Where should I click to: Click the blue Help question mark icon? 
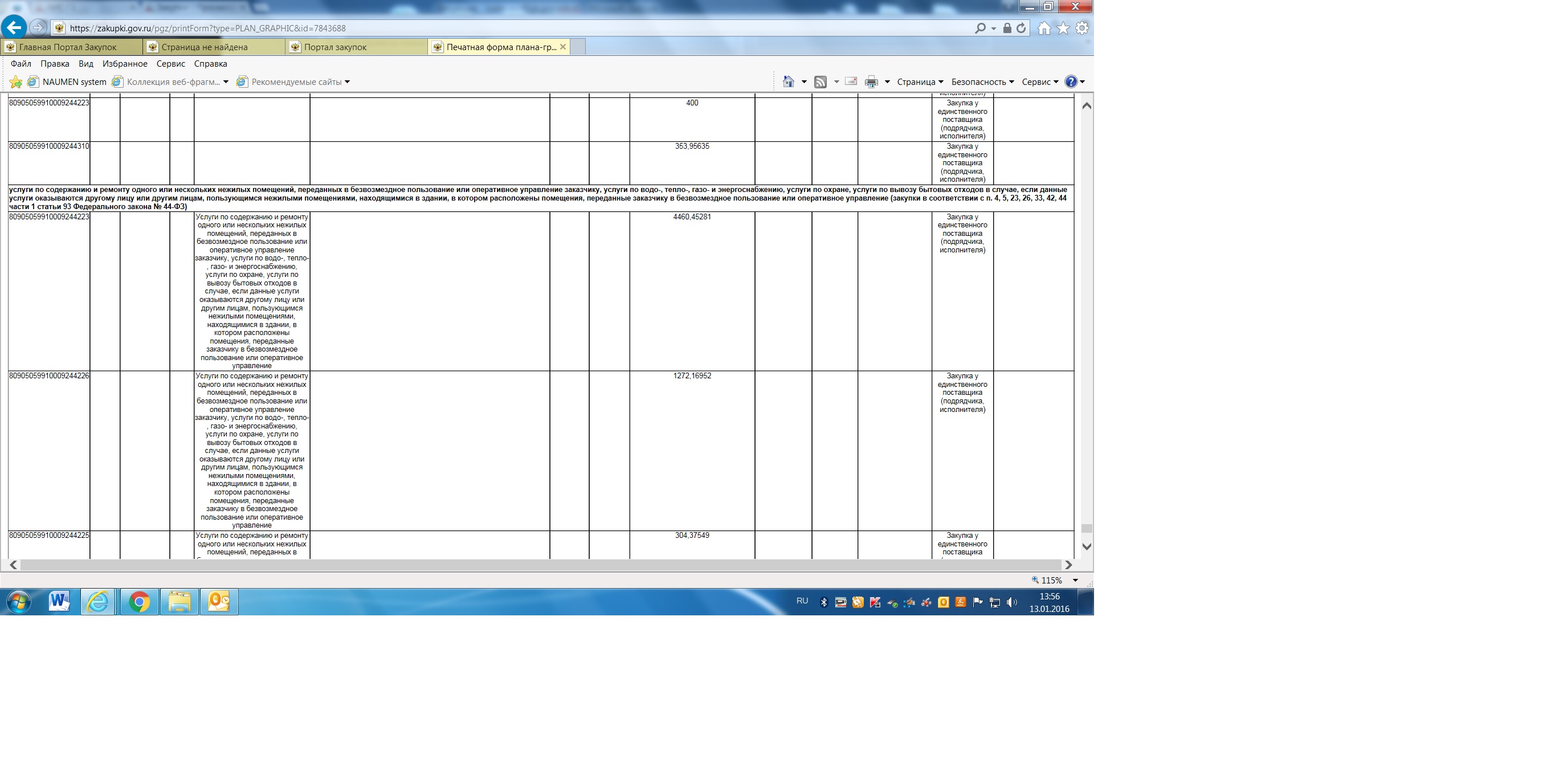pos(1071,82)
